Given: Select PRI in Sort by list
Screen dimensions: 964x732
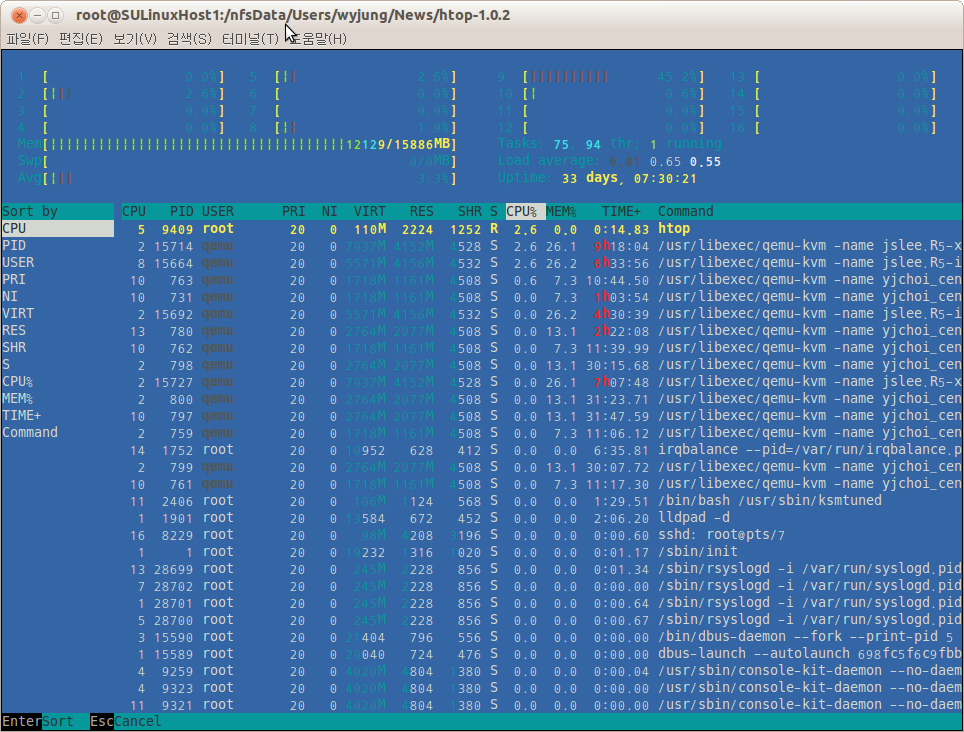Looking at the screenshot, I should [x=57, y=280].
